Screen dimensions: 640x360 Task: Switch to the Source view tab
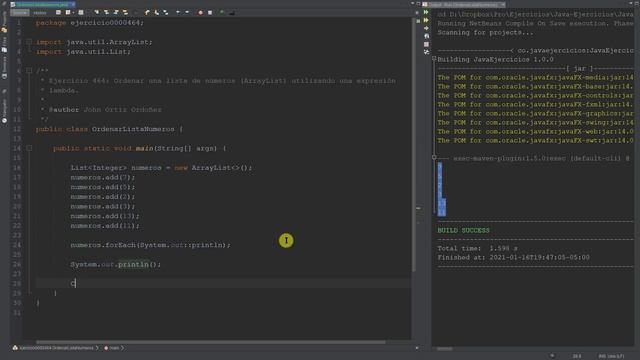(20, 13)
